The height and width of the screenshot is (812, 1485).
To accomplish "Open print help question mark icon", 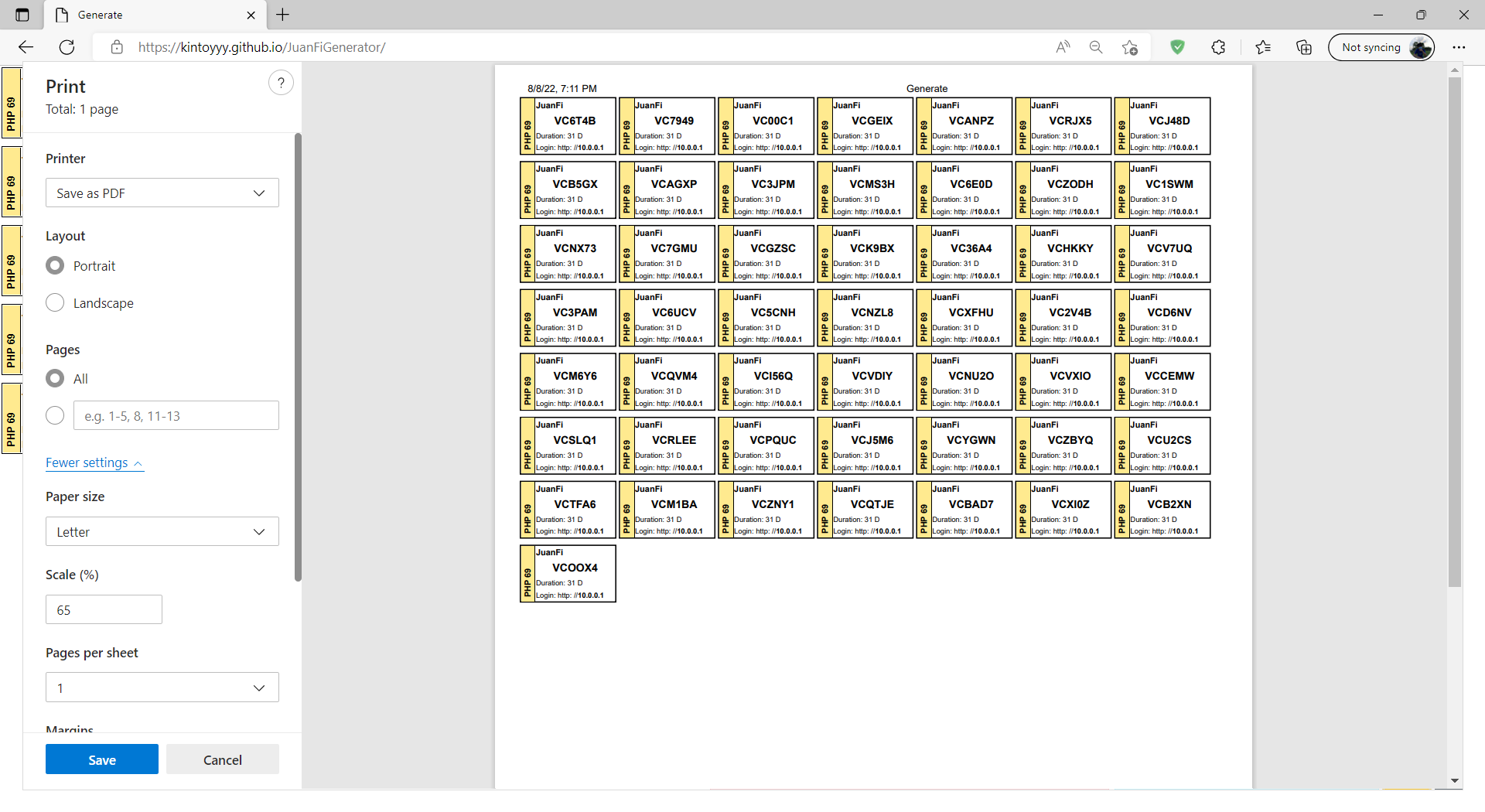I will tap(281, 83).
